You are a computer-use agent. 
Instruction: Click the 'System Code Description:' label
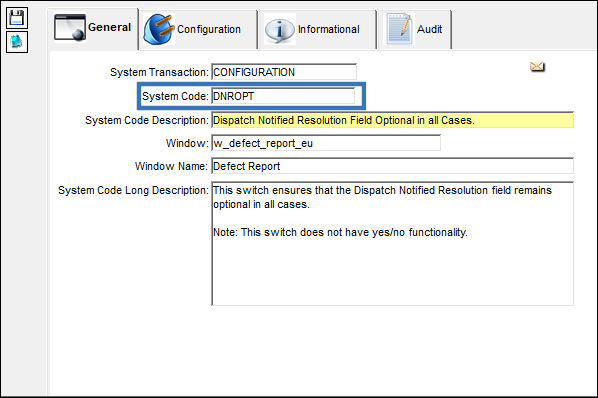click(x=147, y=120)
